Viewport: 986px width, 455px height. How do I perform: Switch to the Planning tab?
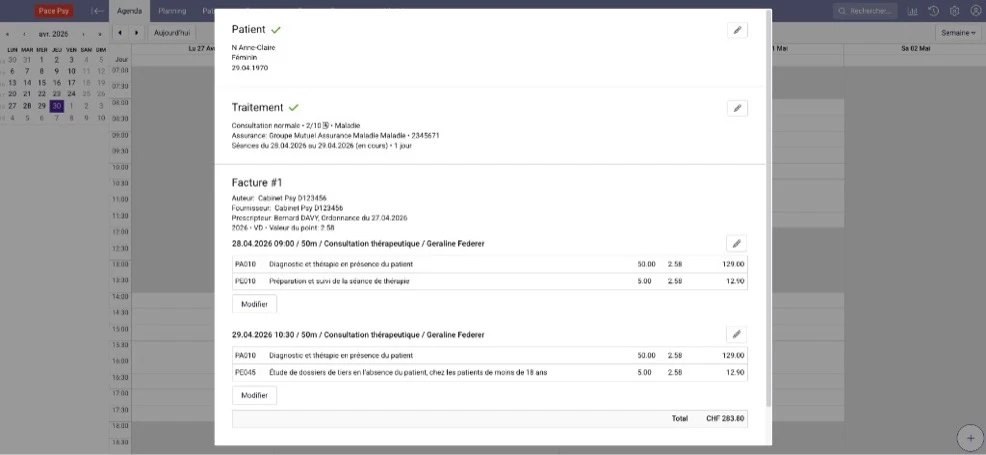point(172,11)
